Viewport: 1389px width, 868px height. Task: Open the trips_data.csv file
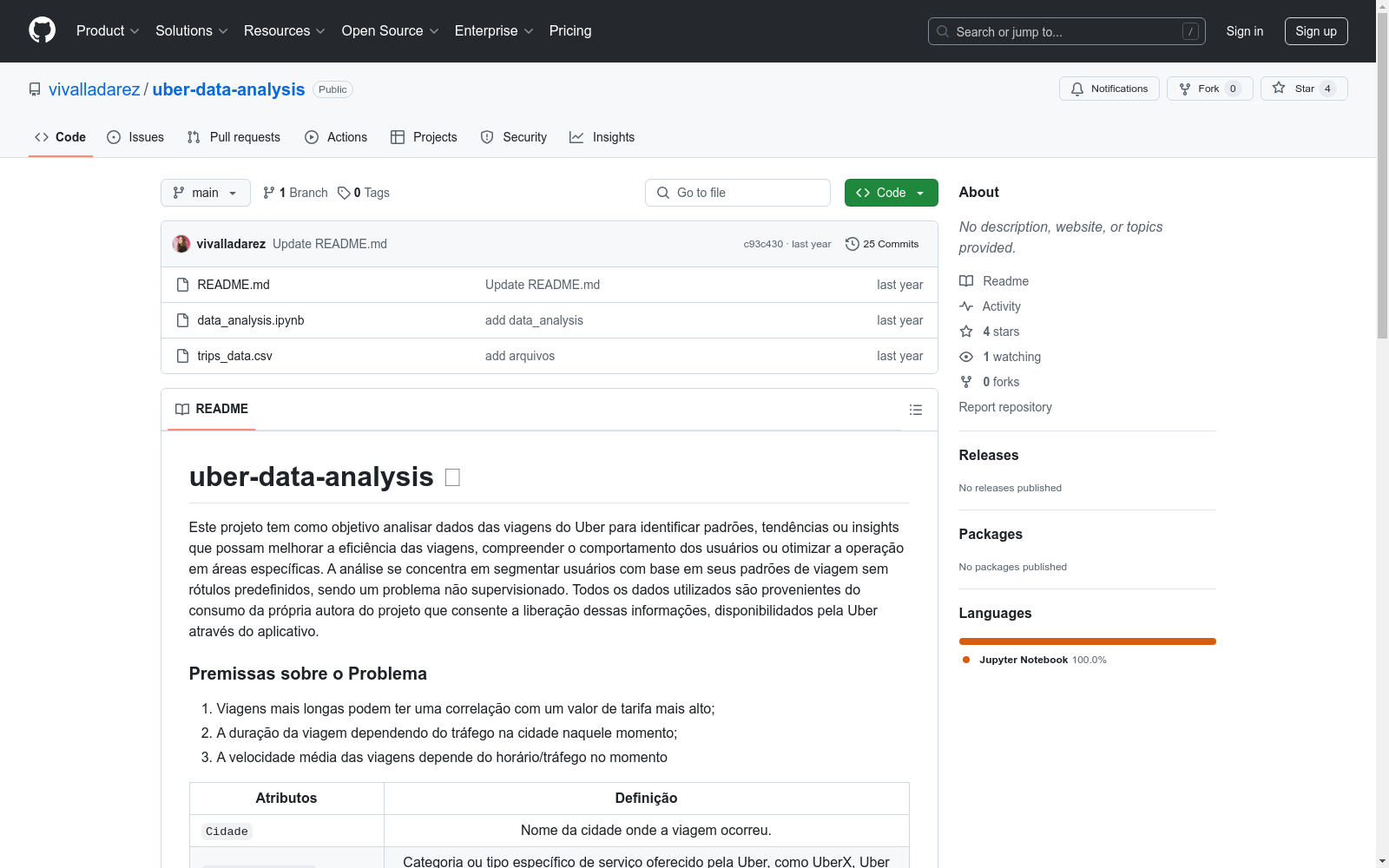(x=235, y=356)
